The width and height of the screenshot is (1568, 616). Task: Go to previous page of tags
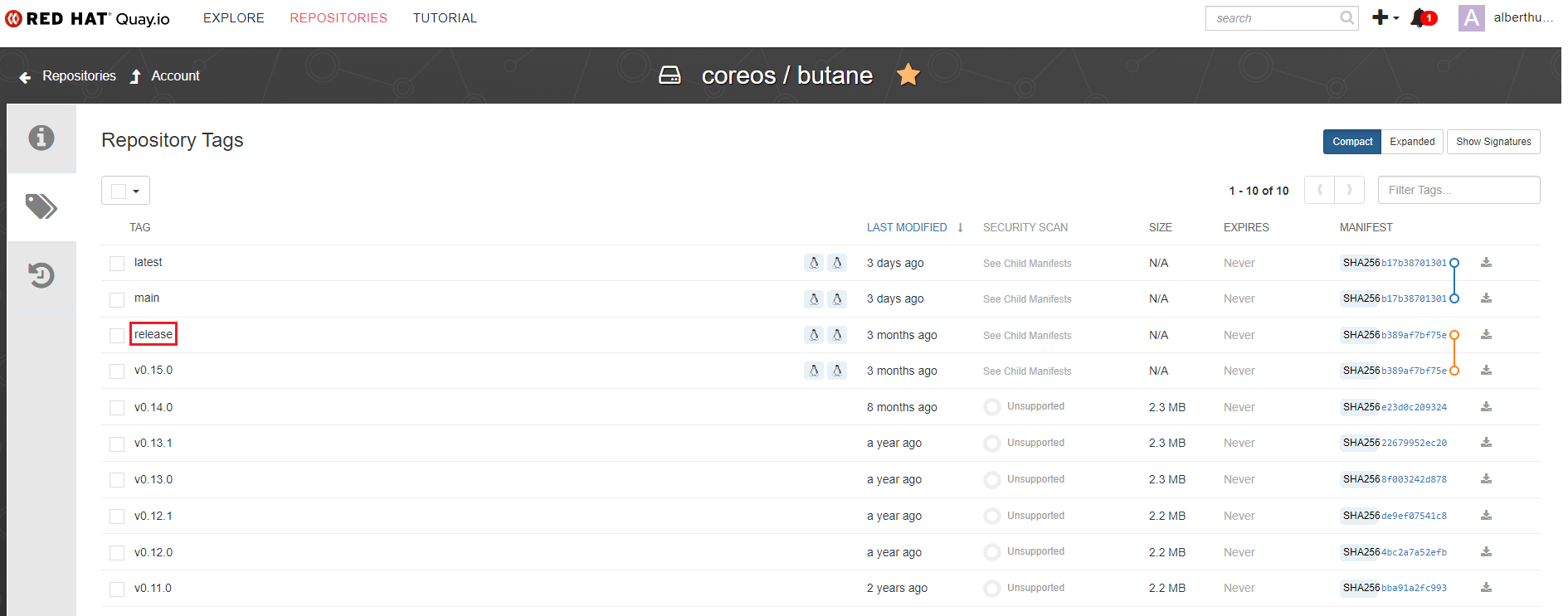1319,190
